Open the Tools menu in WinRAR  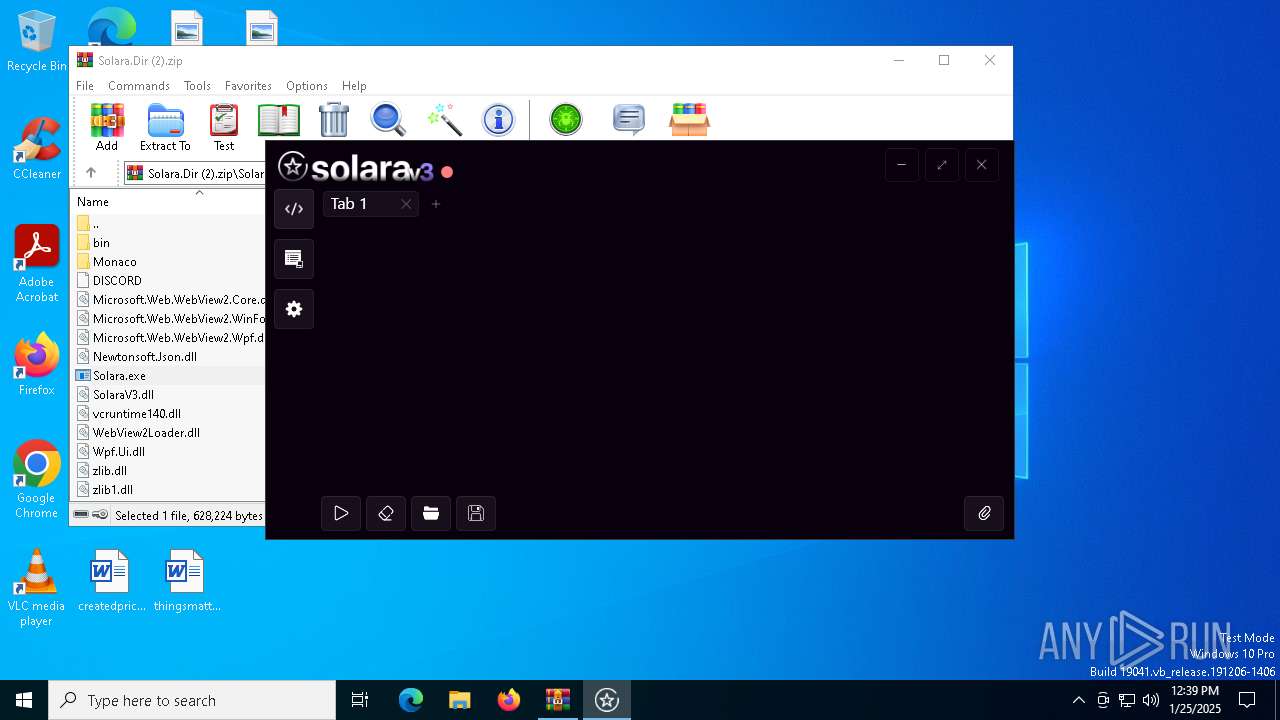[197, 86]
